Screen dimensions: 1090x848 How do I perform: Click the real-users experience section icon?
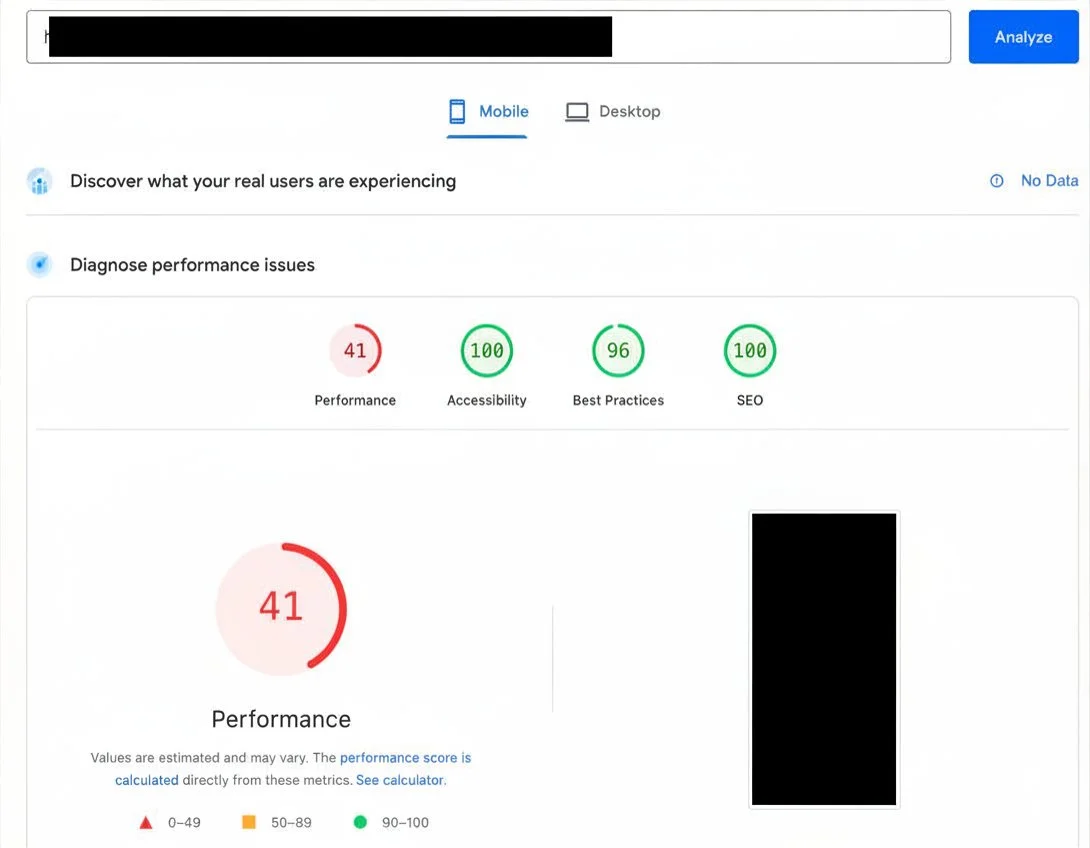click(x=39, y=181)
